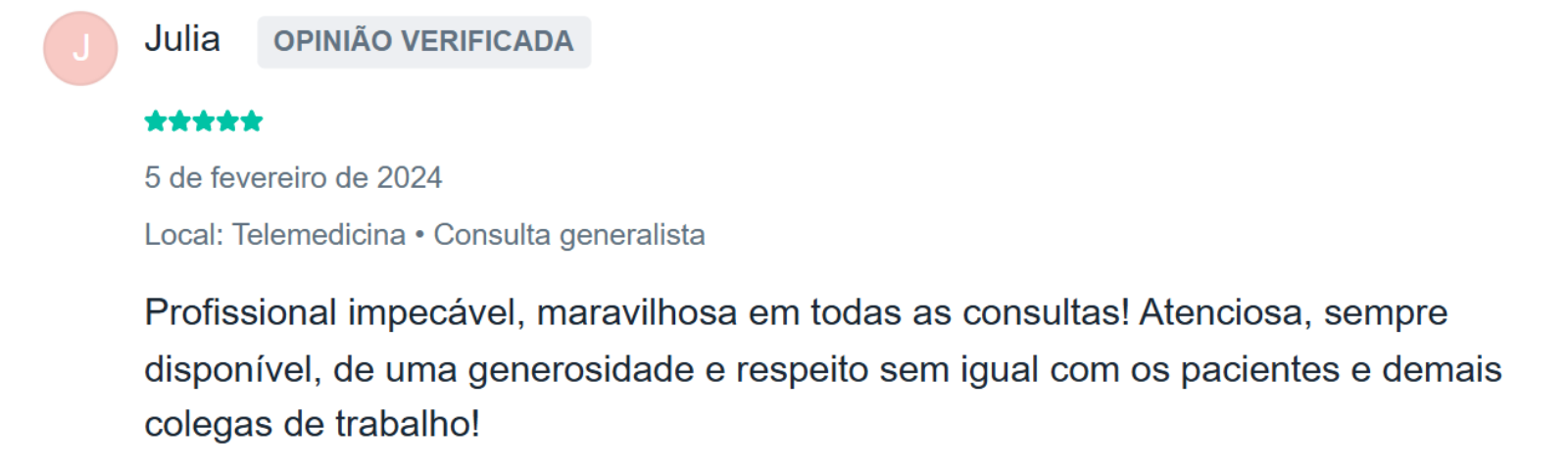Click the second green rating star
This screenshot has height=470, width=1568.
click(x=179, y=121)
